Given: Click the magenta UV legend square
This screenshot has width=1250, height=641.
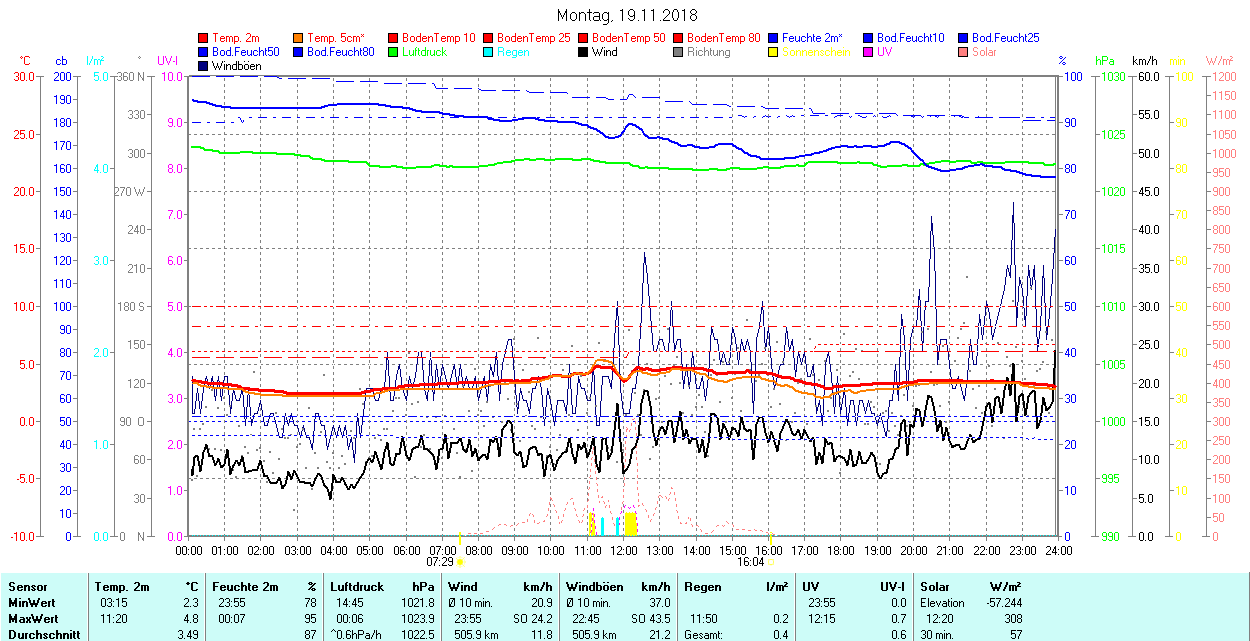Looking at the screenshot, I should 868,52.
